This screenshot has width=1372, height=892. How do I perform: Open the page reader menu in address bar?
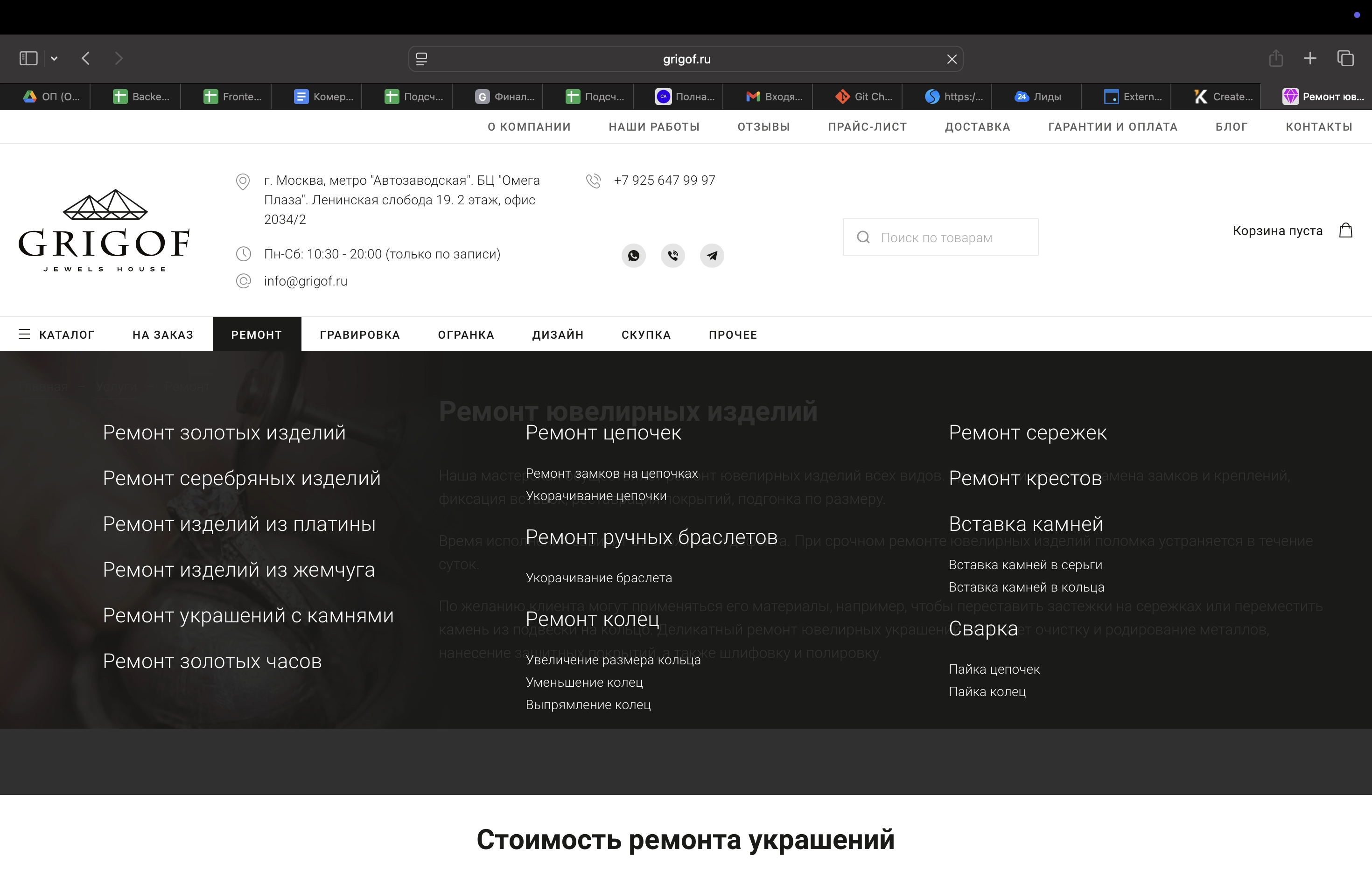pyautogui.click(x=421, y=59)
